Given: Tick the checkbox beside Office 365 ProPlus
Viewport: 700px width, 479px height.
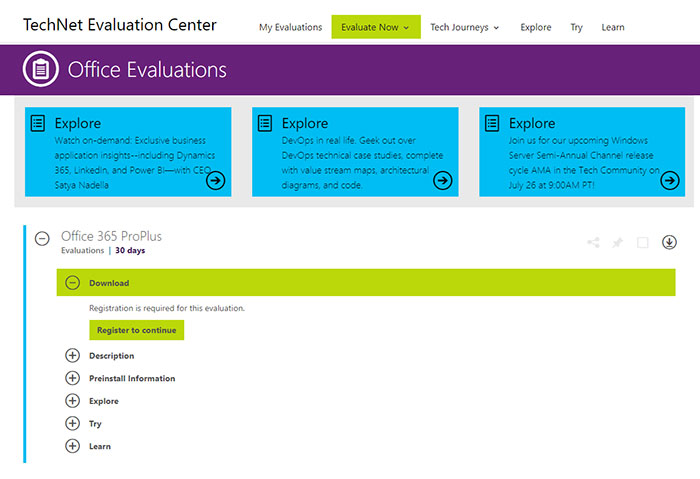Looking at the screenshot, I should (642, 242).
